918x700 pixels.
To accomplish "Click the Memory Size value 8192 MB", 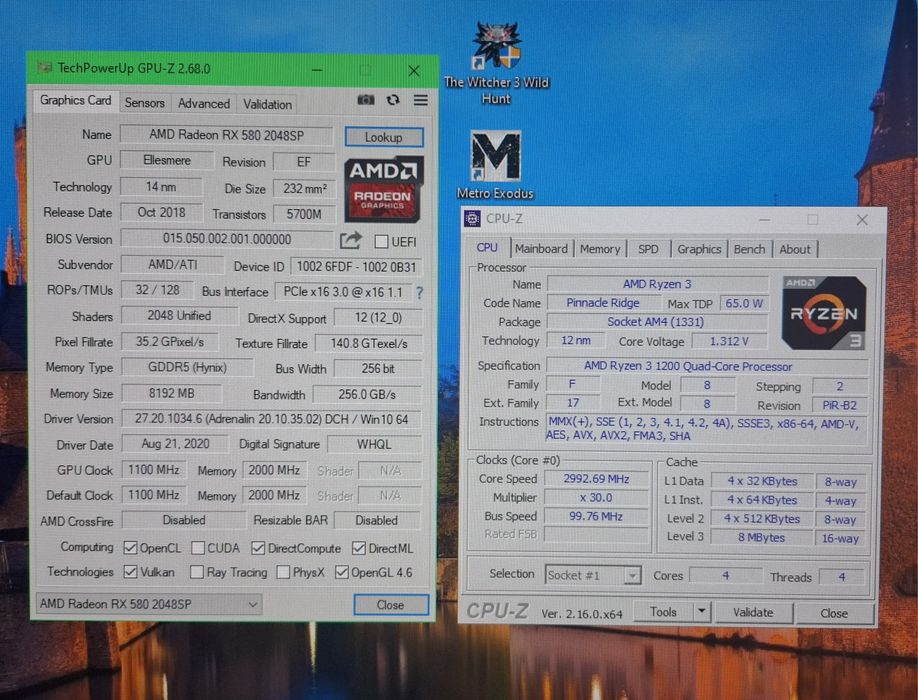I will coord(172,393).
